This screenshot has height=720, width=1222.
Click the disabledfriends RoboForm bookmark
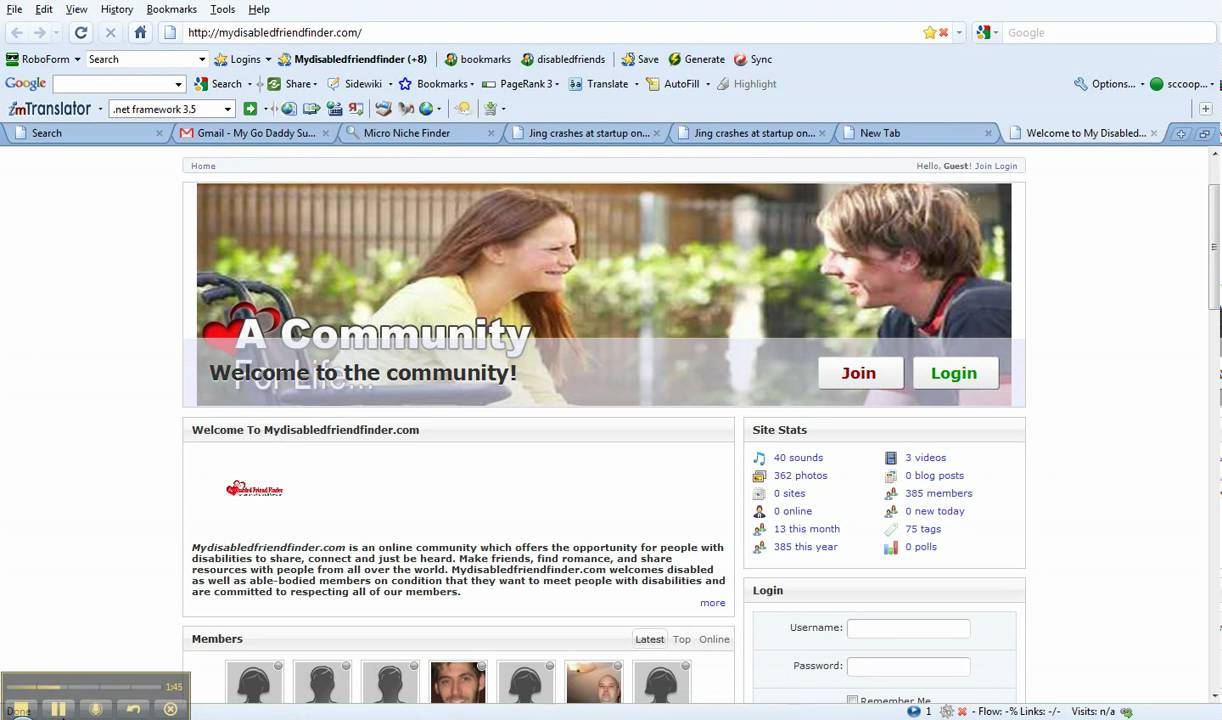tap(562, 59)
